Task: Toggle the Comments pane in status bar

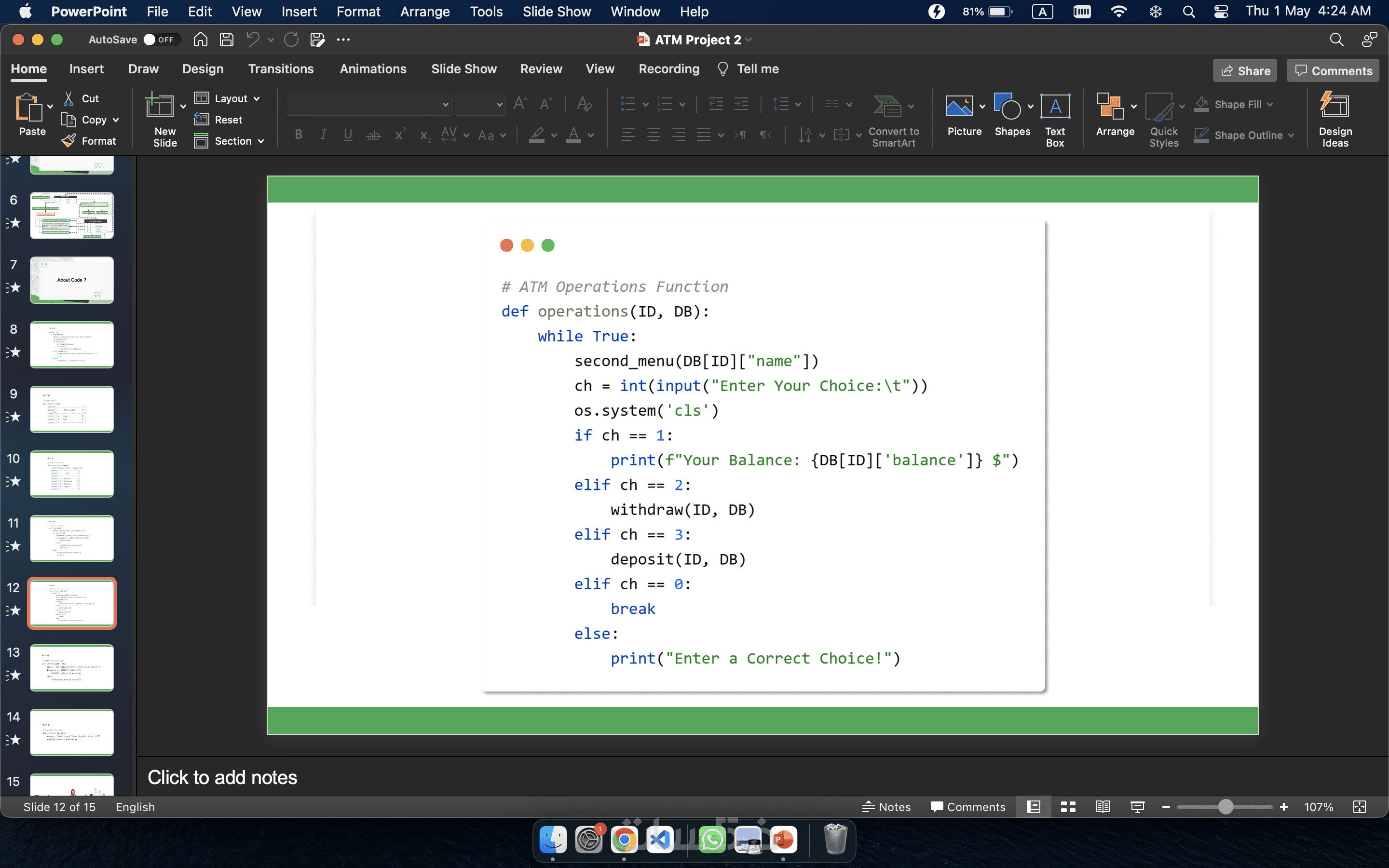Action: click(967, 807)
